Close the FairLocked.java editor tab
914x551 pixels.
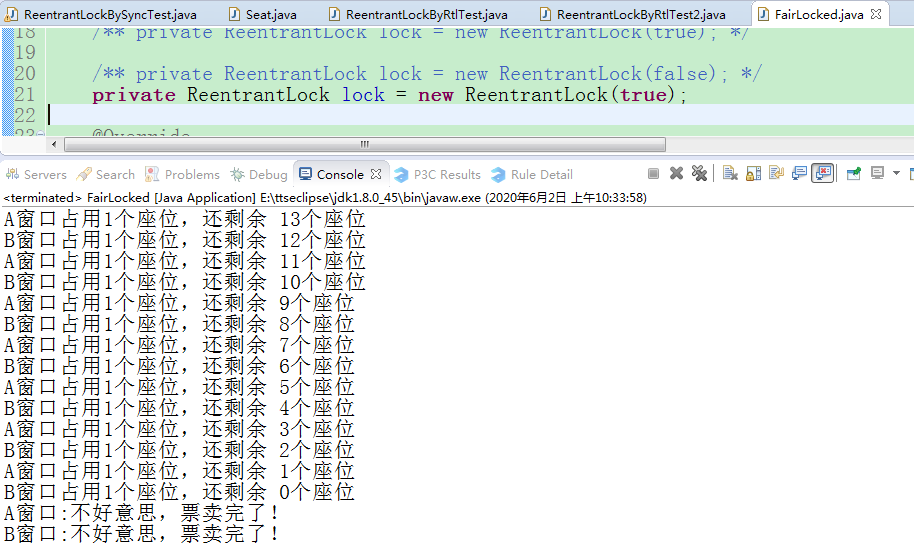pyautogui.click(x=876, y=15)
